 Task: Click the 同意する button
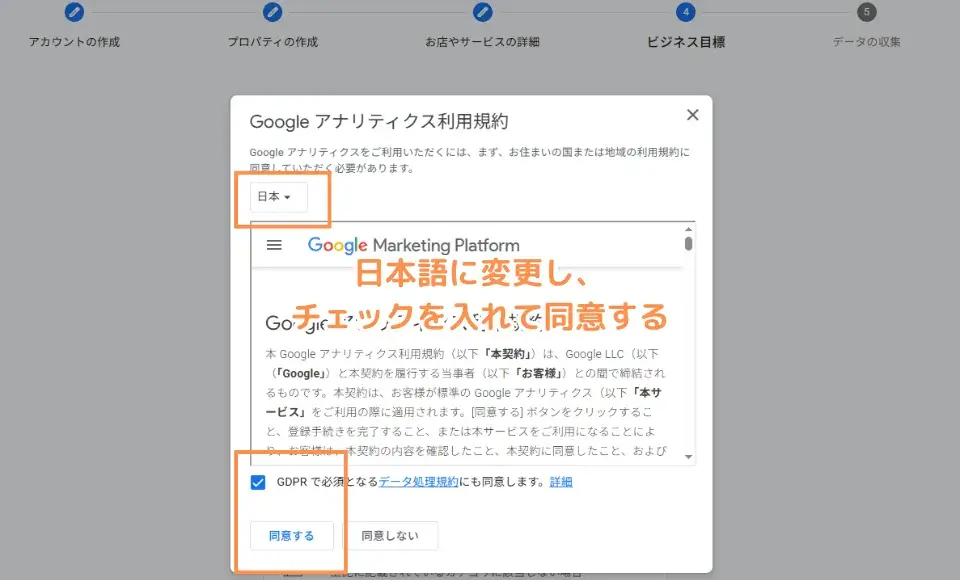pyautogui.click(x=291, y=536)
